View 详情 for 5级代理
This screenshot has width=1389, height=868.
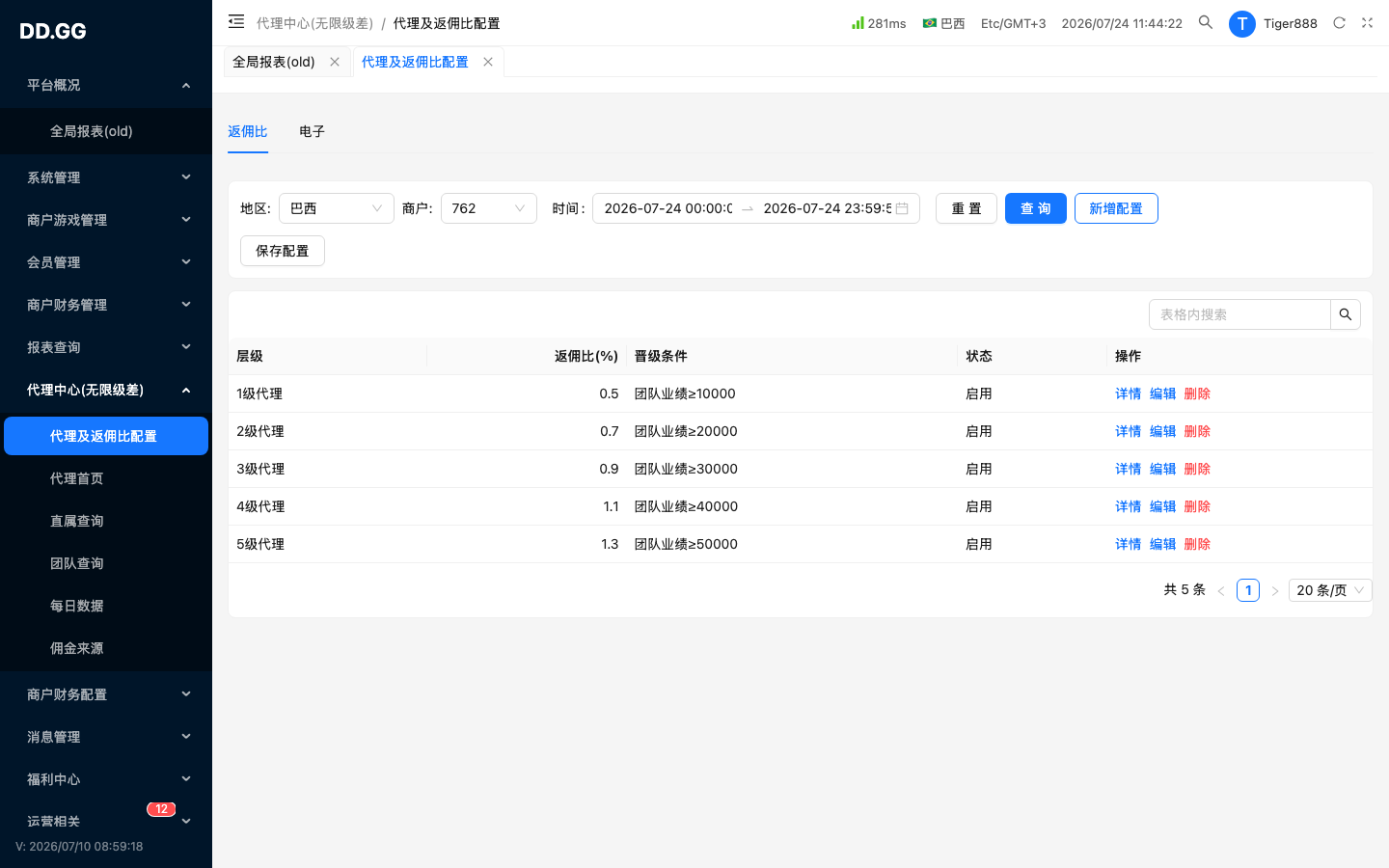1128,544
